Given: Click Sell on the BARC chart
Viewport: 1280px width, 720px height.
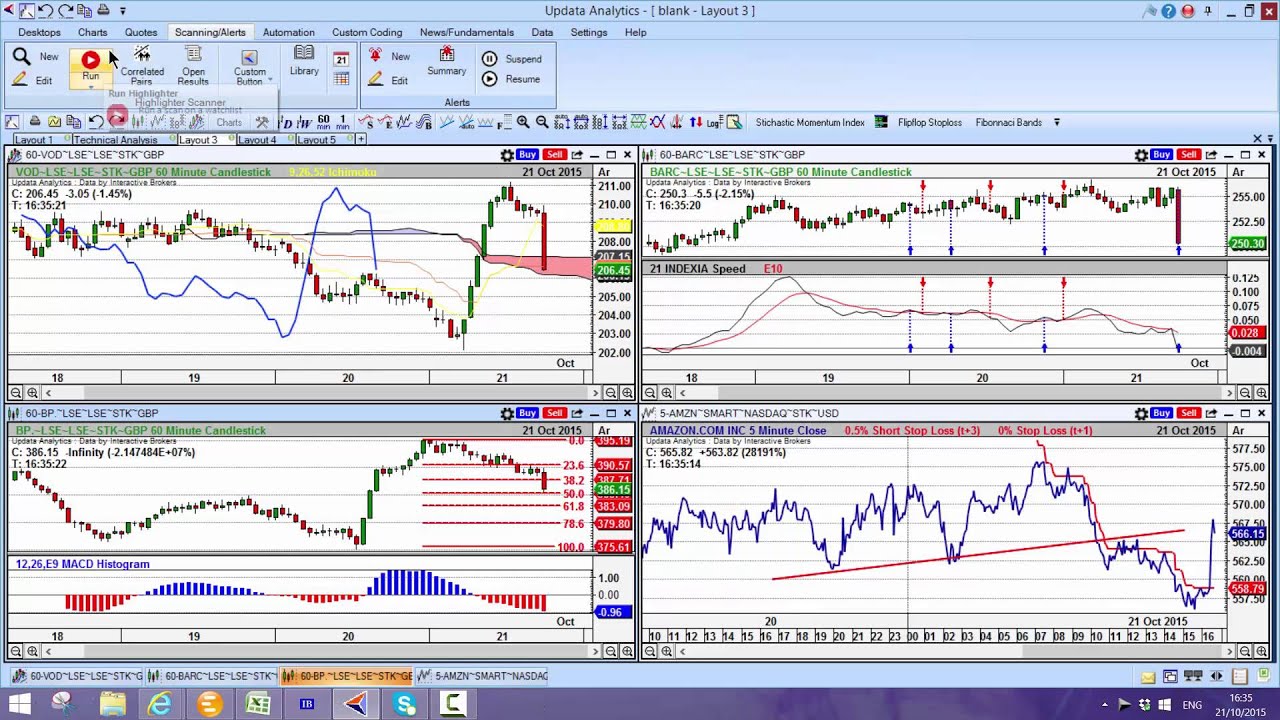Looking at the screenshot, I should [1188, 155].
